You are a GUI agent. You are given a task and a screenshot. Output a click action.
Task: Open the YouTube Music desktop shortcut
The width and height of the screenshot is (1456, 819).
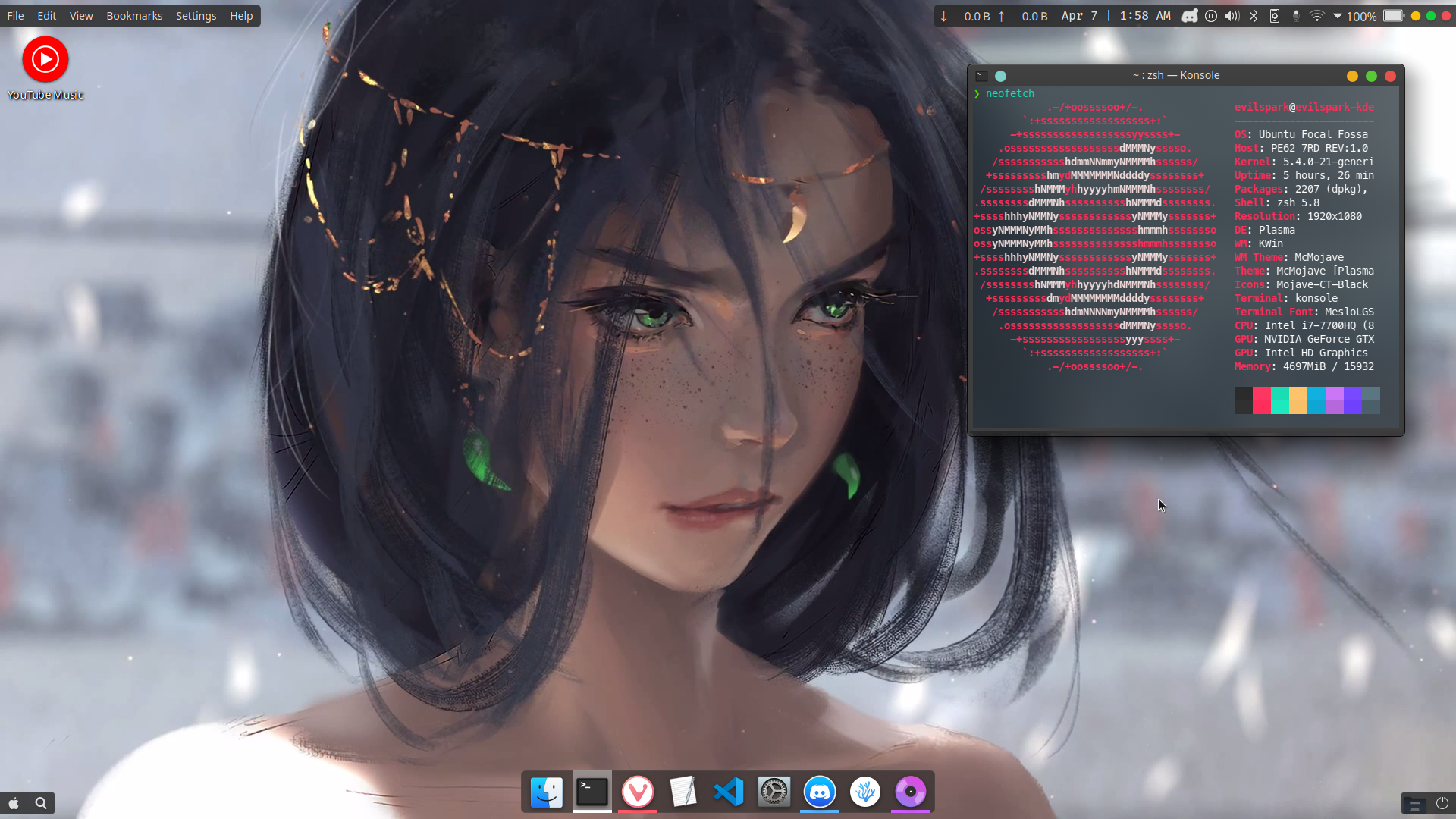click(x=45, y=69)
